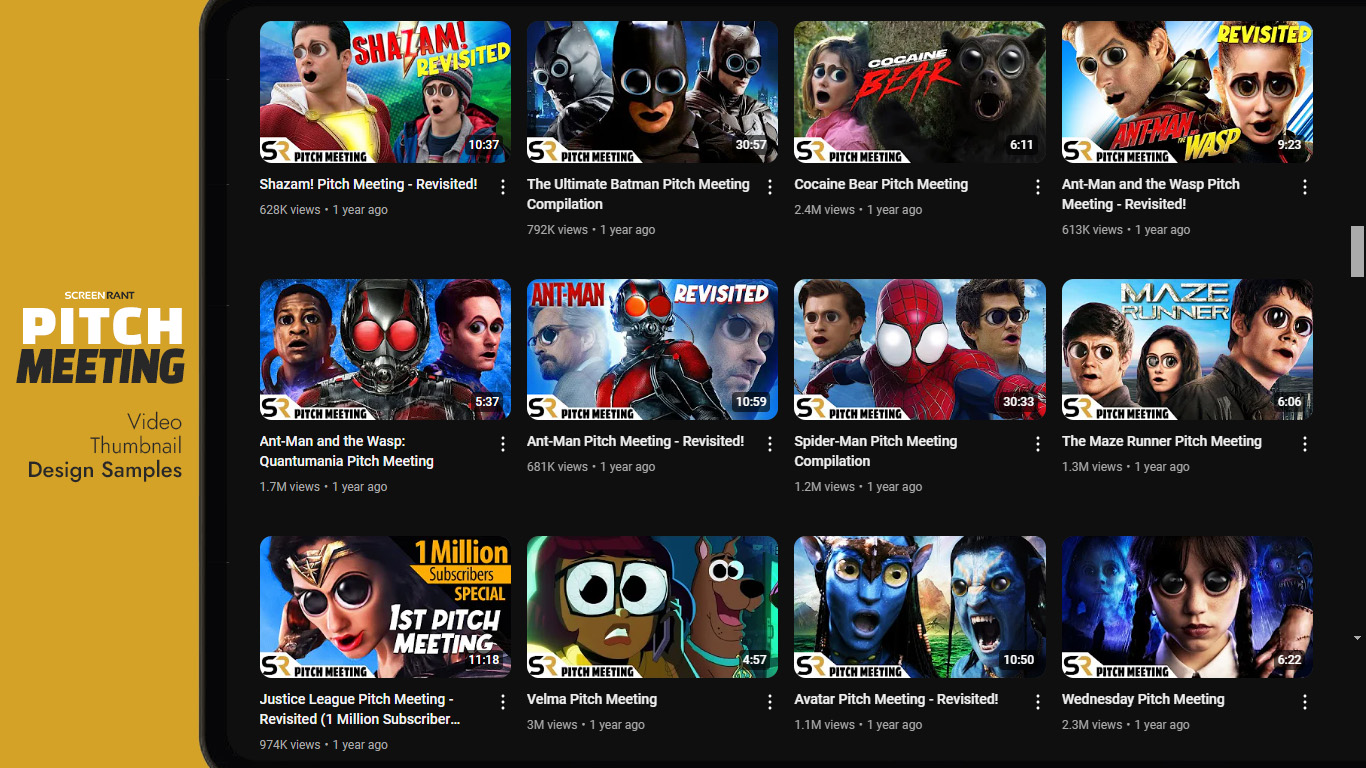This screenshot has width=1366, height=768.
Task: Open title The Ultimate Batman Pitch Meeting Compilation
Action: (638, 194)
